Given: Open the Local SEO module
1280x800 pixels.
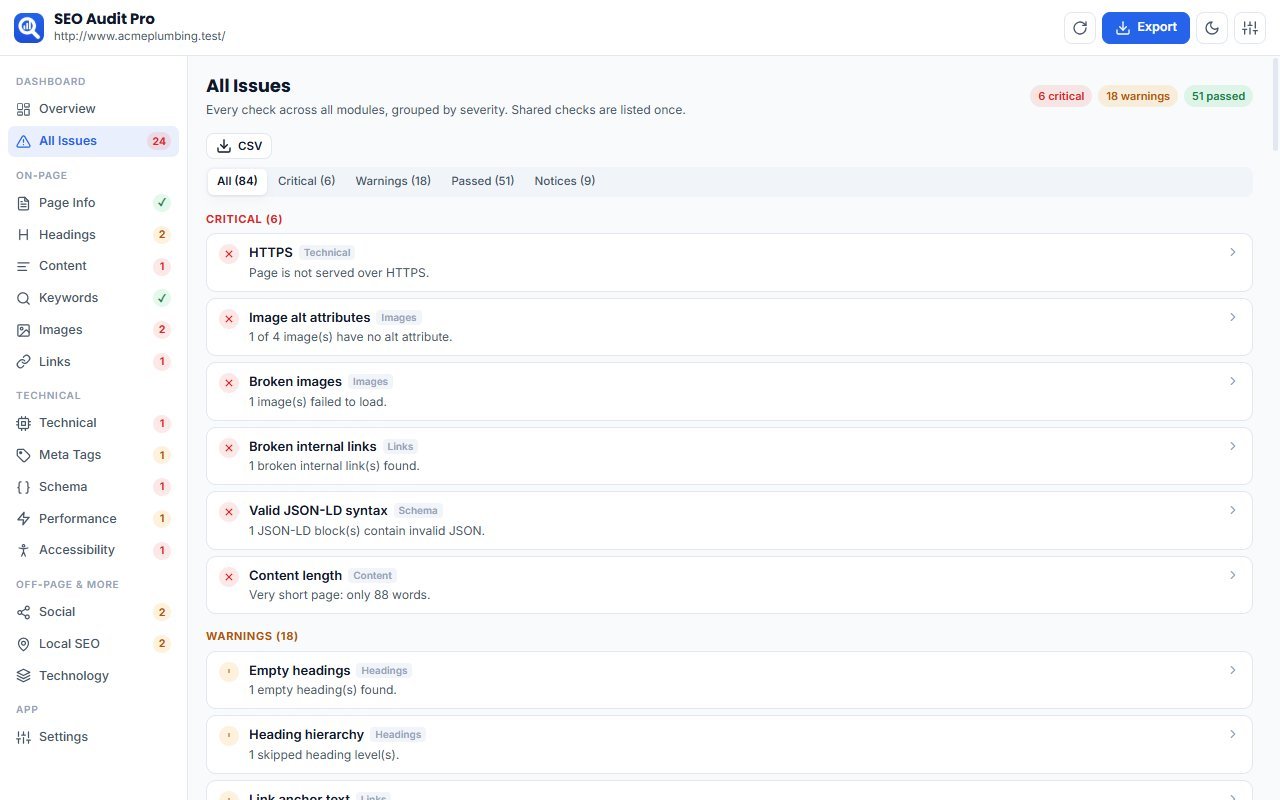Looking at the screenshot, I should coord(93,644).
